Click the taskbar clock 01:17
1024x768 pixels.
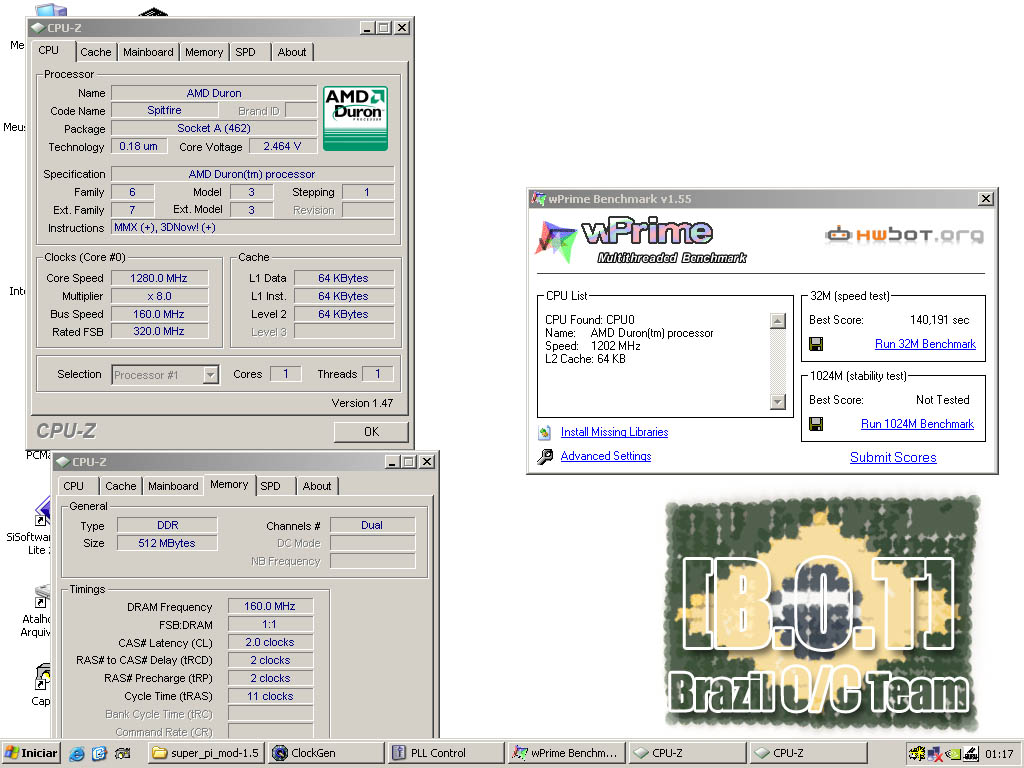999,754
